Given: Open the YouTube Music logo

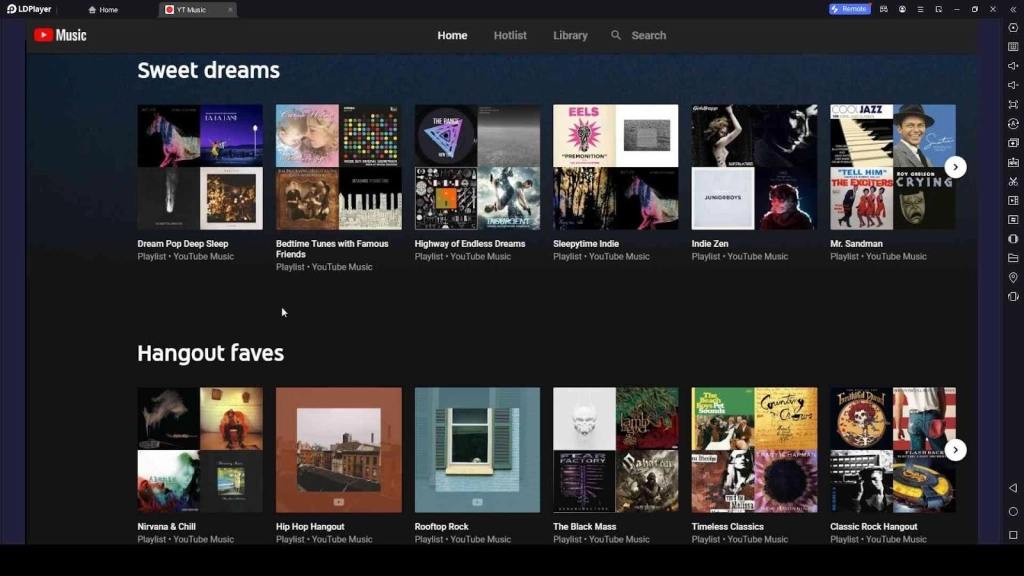Looking at the screenshot, I should coord(60,34).
